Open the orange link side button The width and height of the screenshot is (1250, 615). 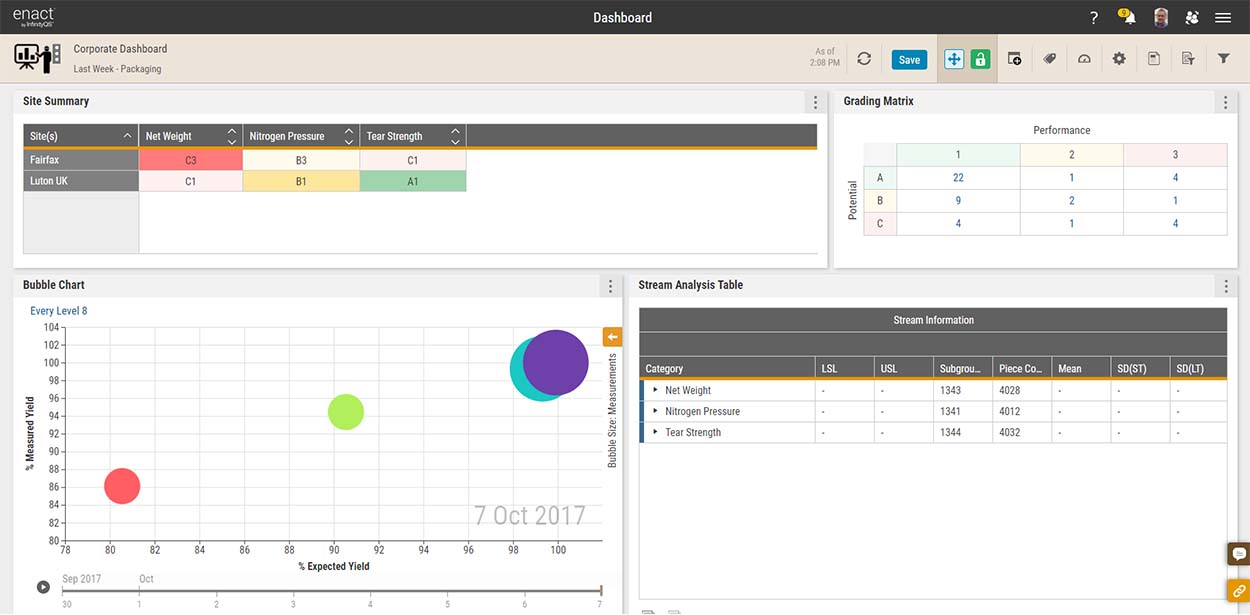[x=1239, y=590]
